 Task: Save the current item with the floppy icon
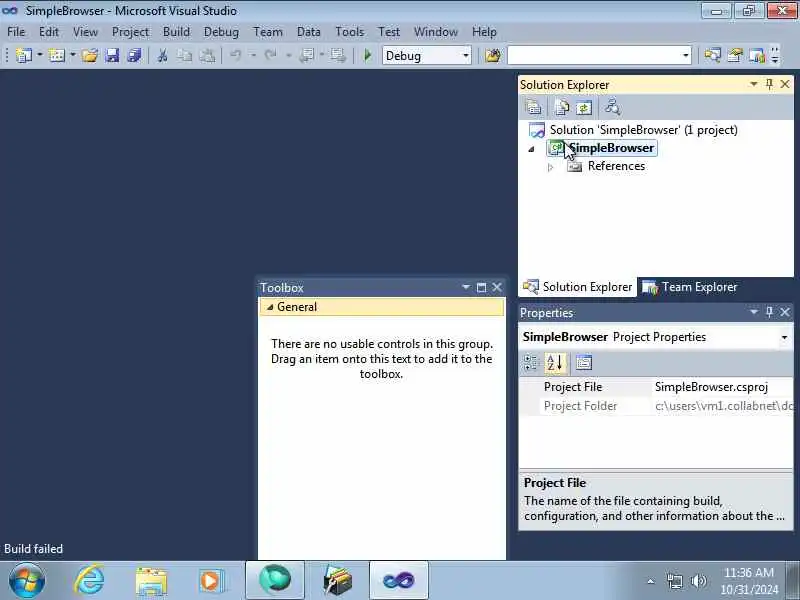click(x=112, y=55)
